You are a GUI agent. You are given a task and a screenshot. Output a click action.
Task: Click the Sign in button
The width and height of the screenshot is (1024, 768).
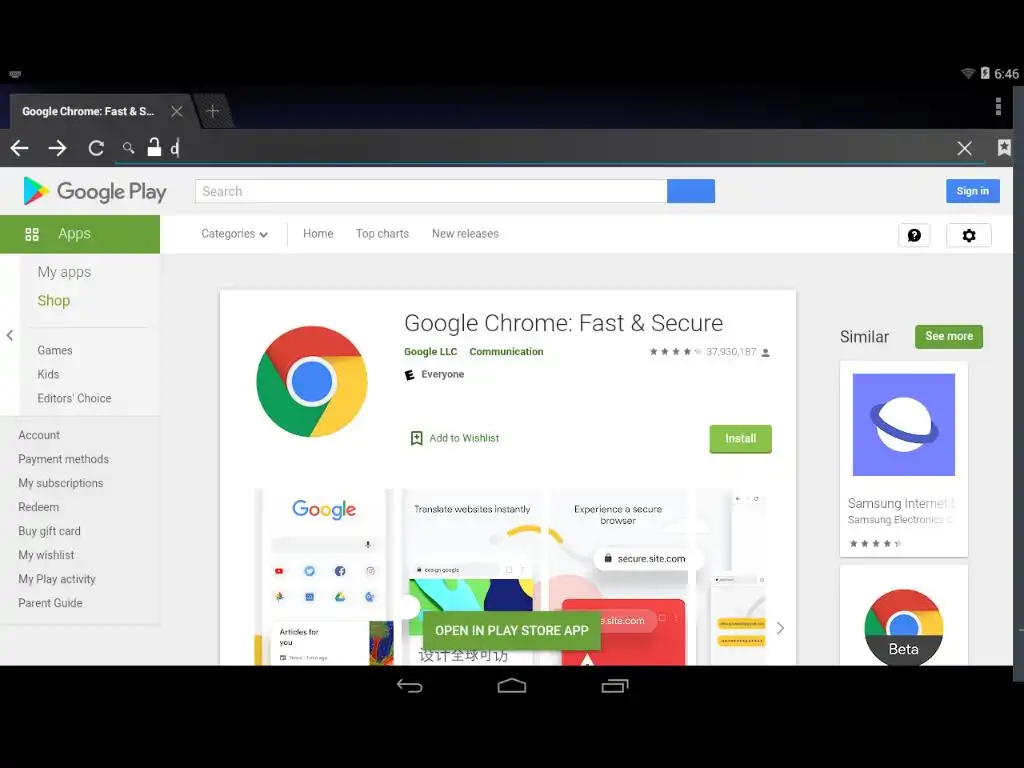click(972, 191)
